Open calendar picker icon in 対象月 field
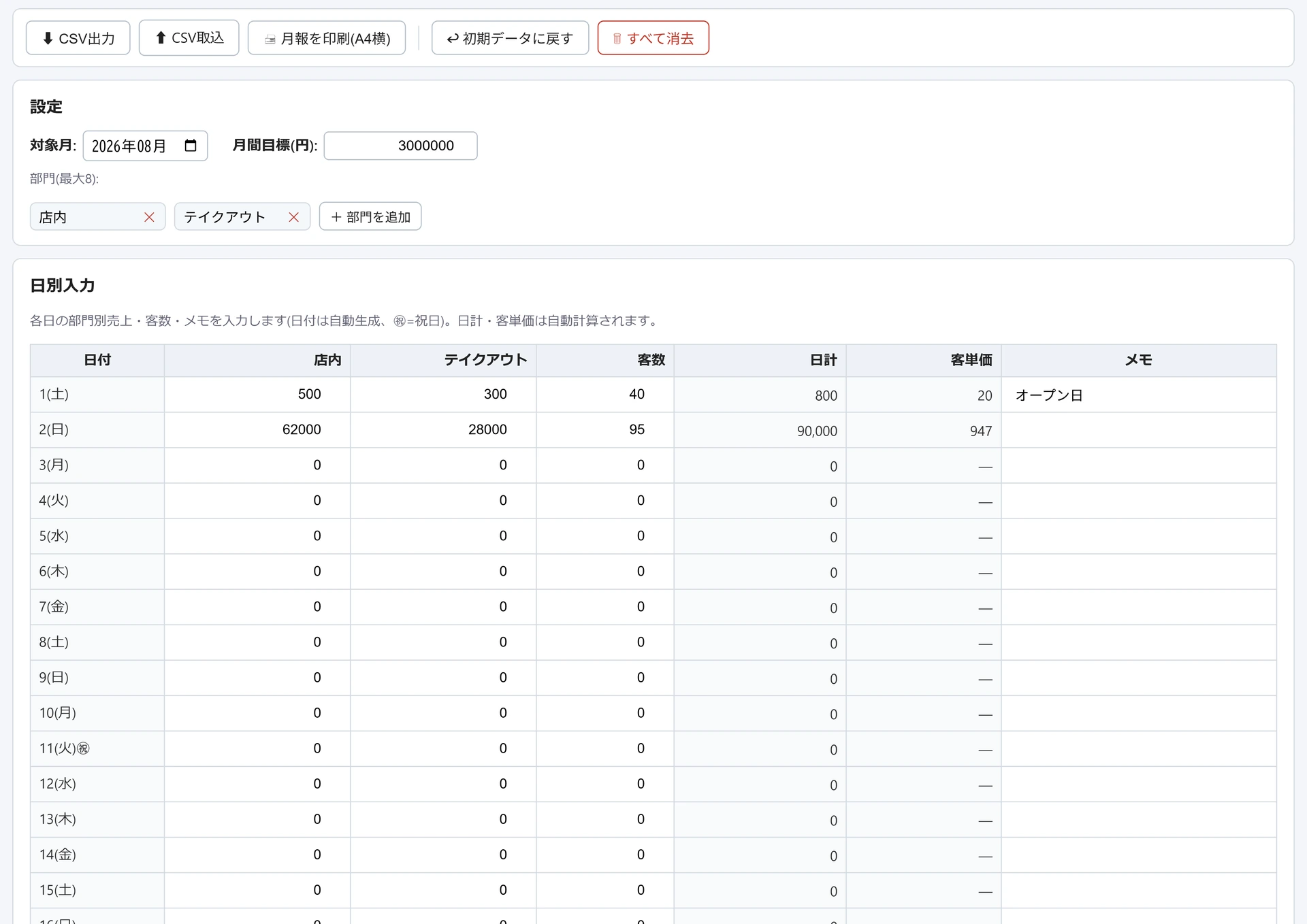The image size is (1307, 924). (191, 146)
